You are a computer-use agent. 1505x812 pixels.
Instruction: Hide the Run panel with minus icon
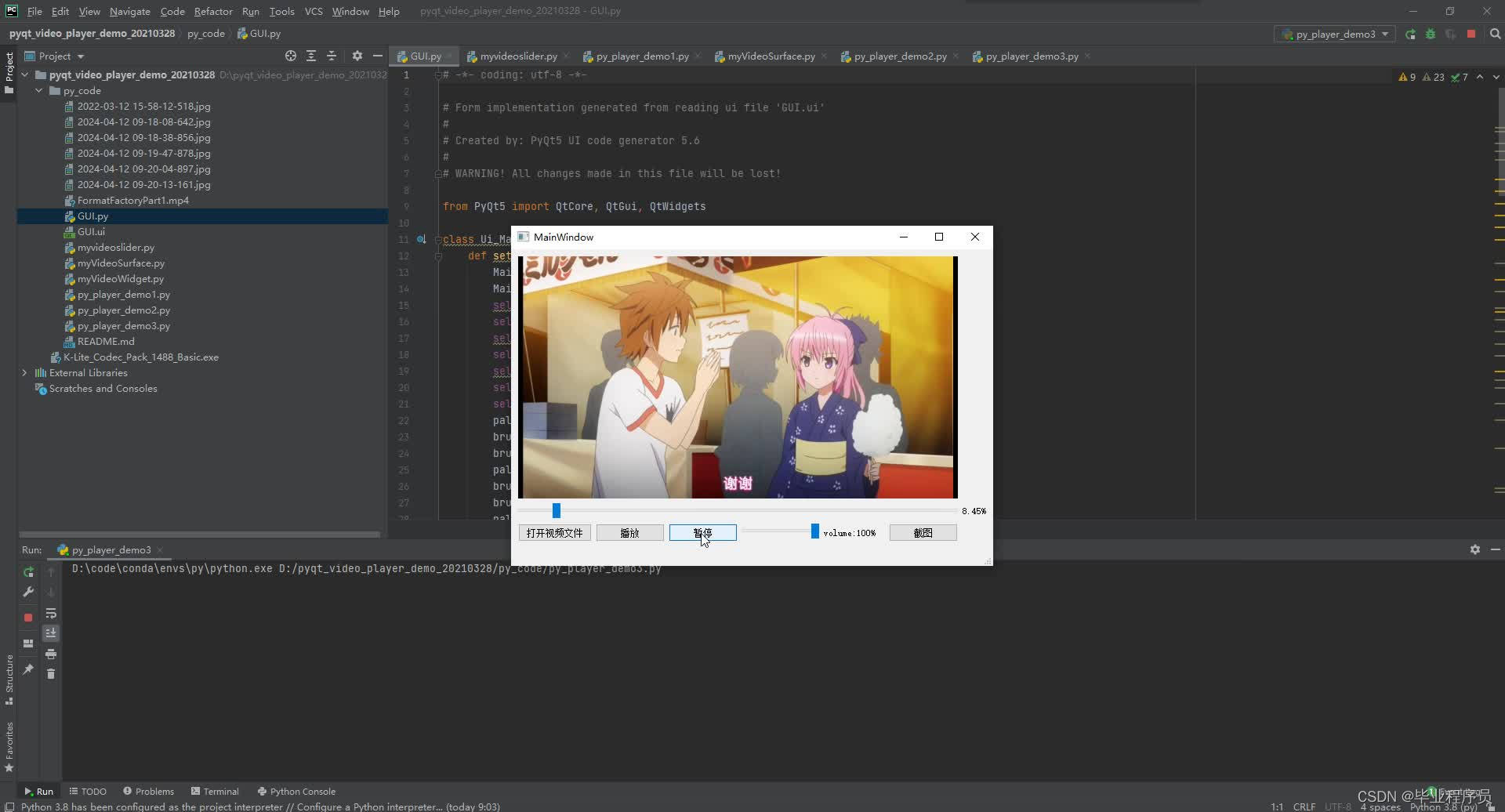tap(1496, 549)
